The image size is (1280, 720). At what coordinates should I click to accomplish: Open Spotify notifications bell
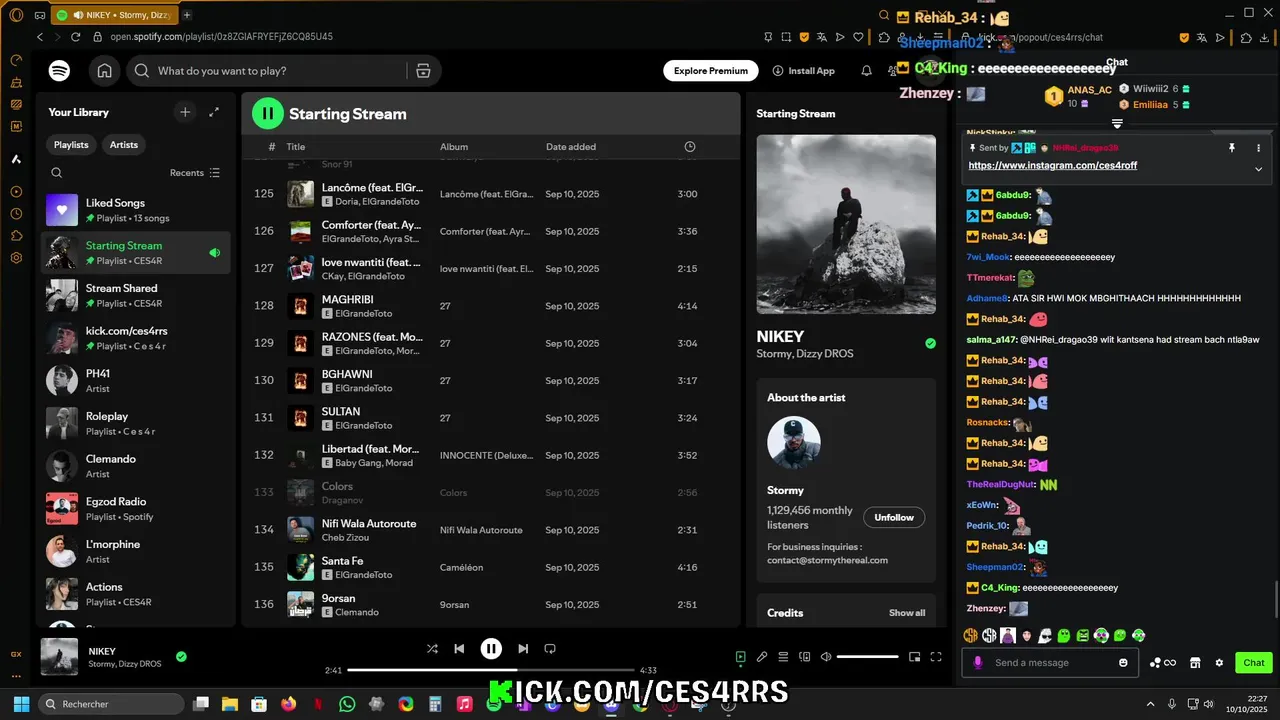[x=866, y=71]
